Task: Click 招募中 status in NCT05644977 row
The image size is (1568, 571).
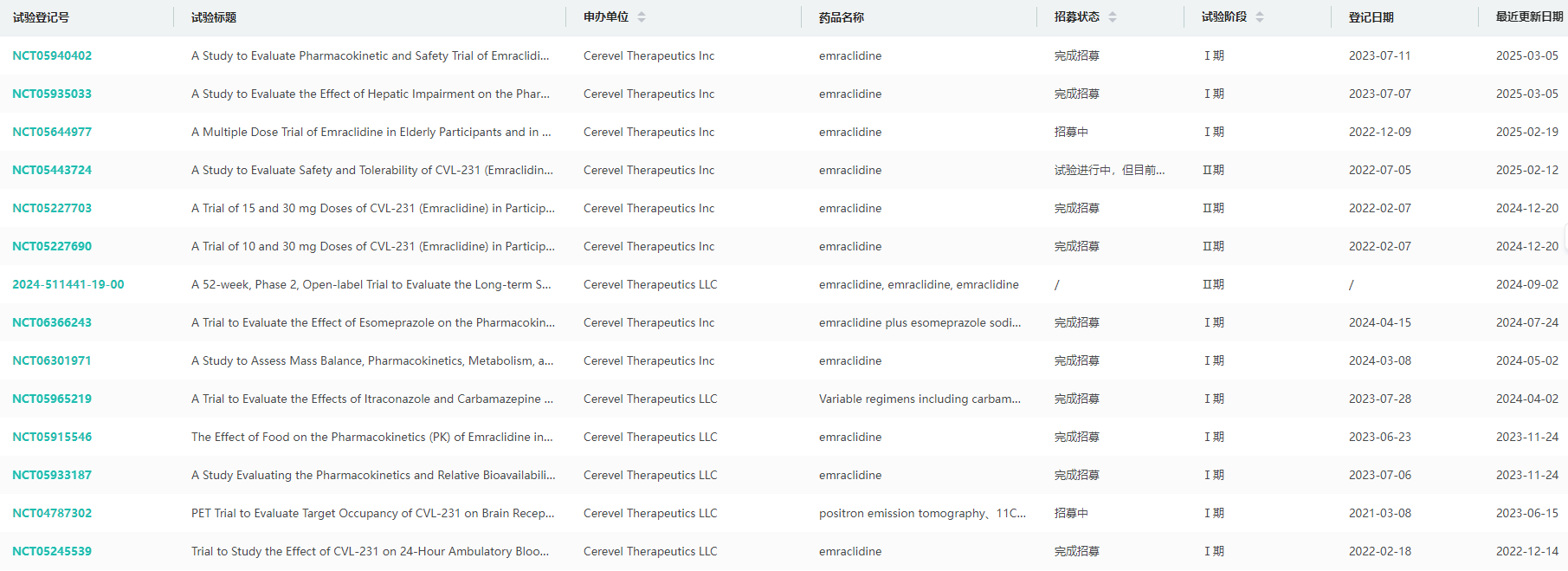Action: click(x=1071, y=132)
